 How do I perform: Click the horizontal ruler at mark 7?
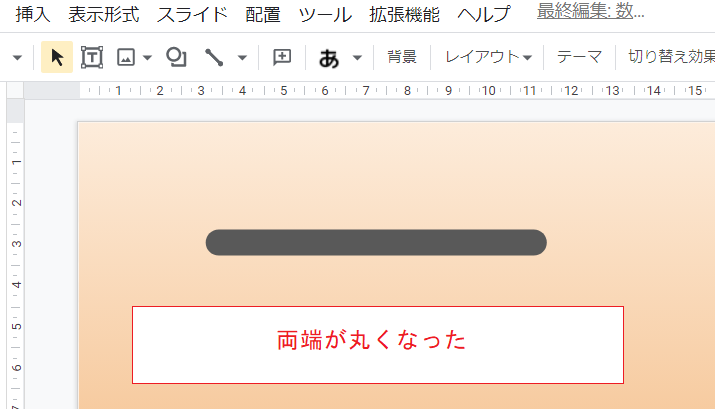pyautogui.click(x=366, y=90)
